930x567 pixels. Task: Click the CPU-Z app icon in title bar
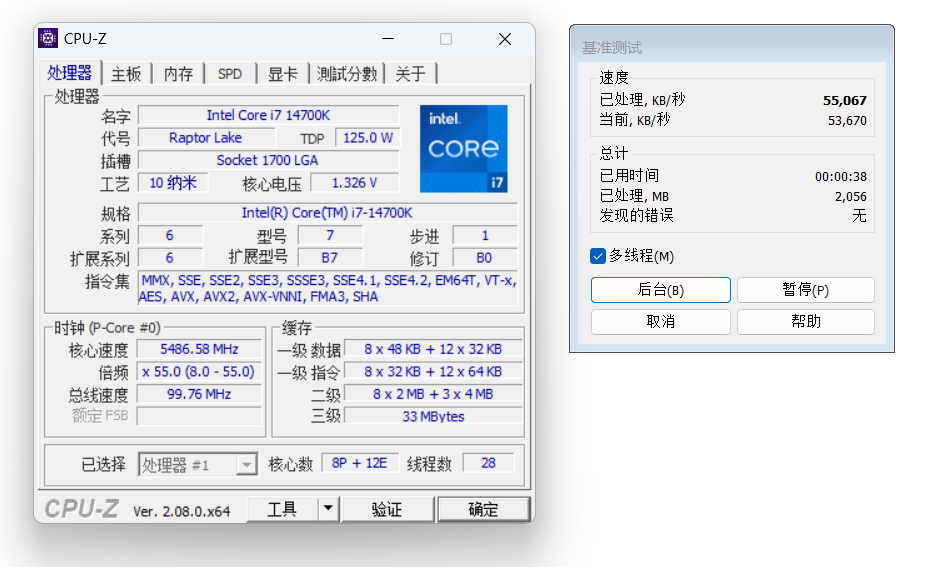pyautogui.click(x=48, y=39)
